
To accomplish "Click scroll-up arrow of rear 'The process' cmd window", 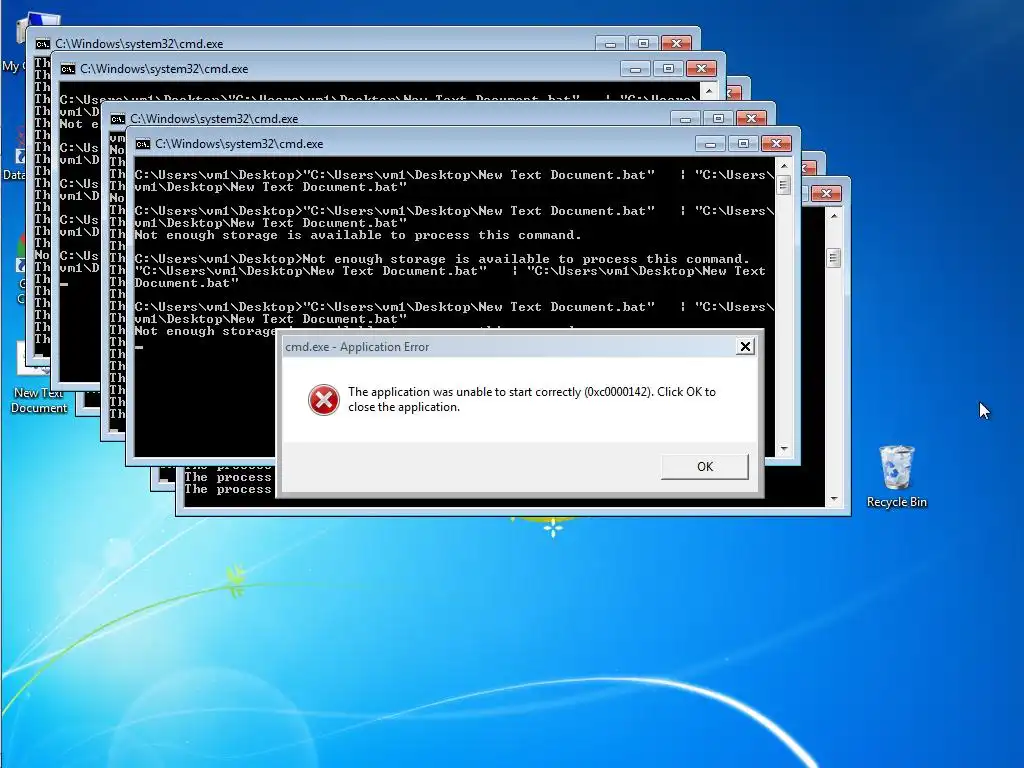I will [833, 216].
